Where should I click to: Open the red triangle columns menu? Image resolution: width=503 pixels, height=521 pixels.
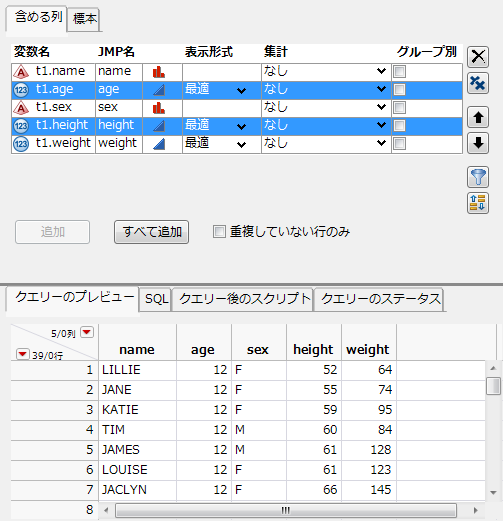(87, 332)
